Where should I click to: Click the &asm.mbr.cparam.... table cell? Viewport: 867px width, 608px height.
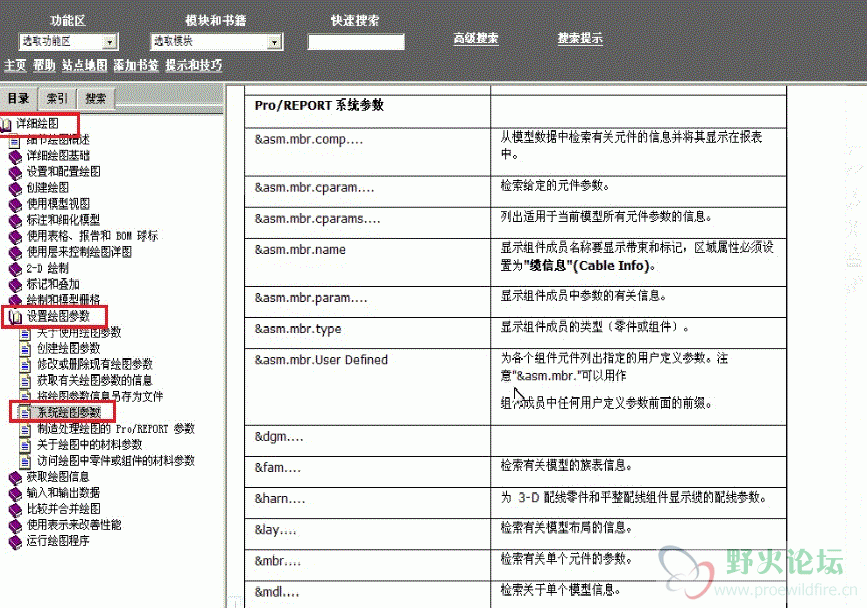click(367, 192)
